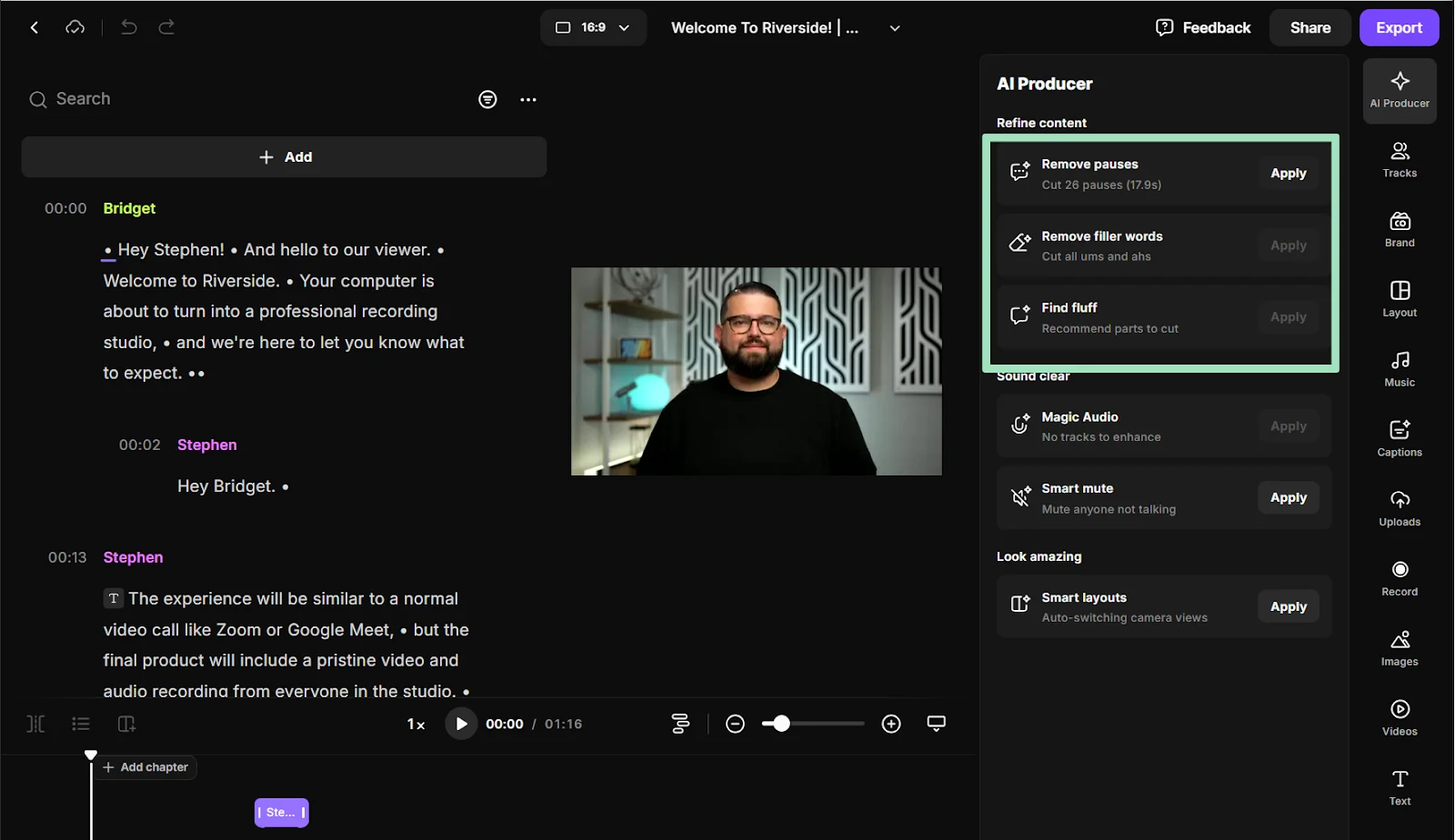This screenshot has height=840, width=1455.
Task: Zoom out the timeline with minus
Action: point(735,724)
